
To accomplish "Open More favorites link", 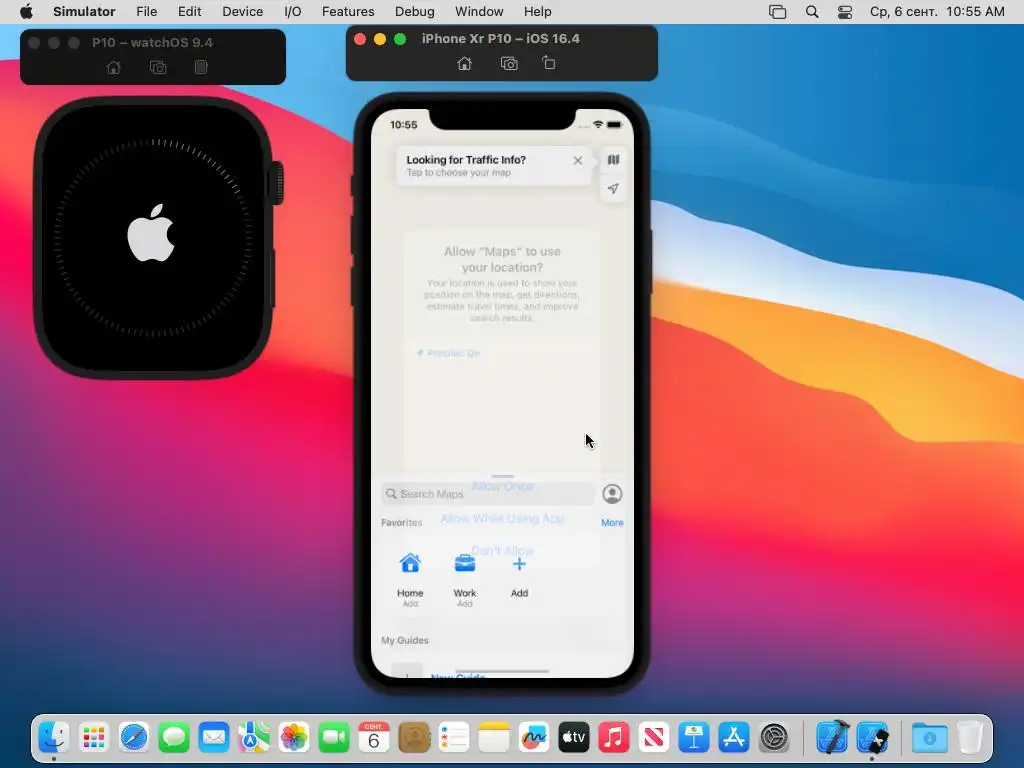I will pos(612,522).
